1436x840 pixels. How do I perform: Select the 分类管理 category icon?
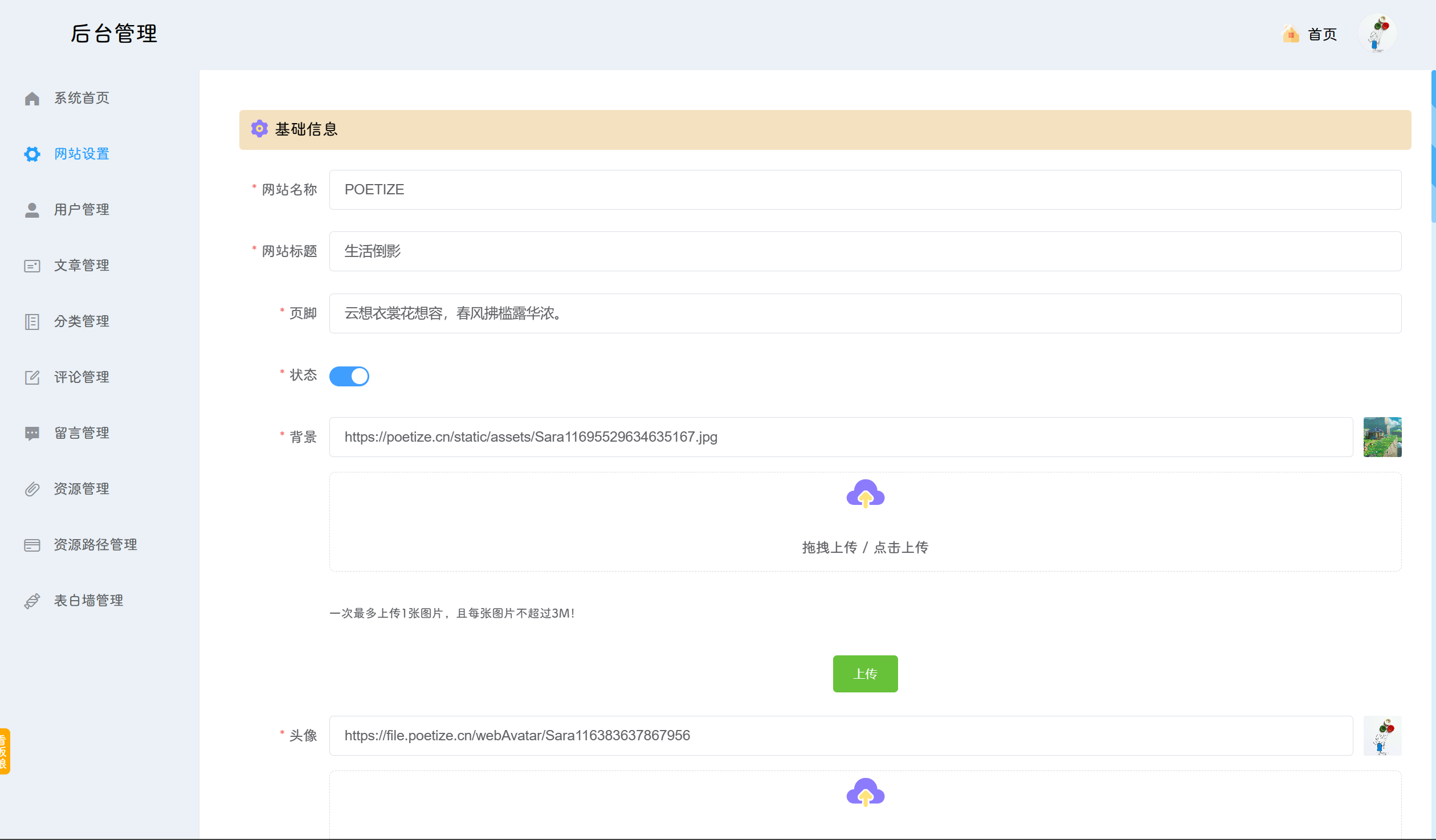(x=32, y=321)
